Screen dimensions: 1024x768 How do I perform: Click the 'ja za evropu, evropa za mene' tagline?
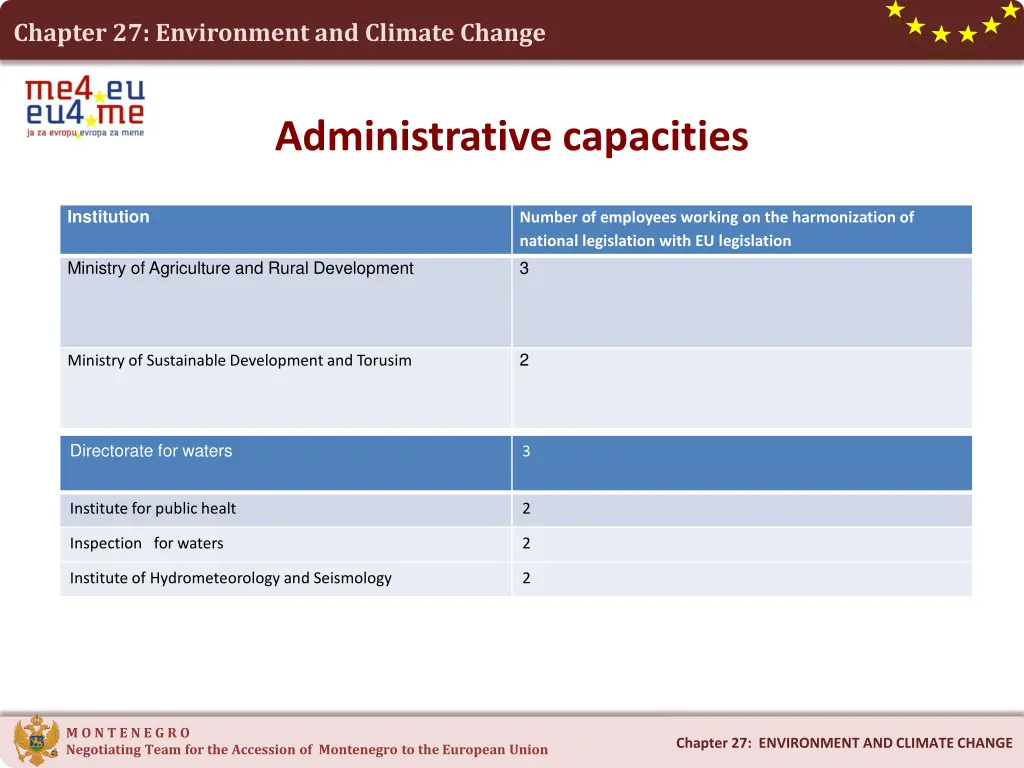85,133
